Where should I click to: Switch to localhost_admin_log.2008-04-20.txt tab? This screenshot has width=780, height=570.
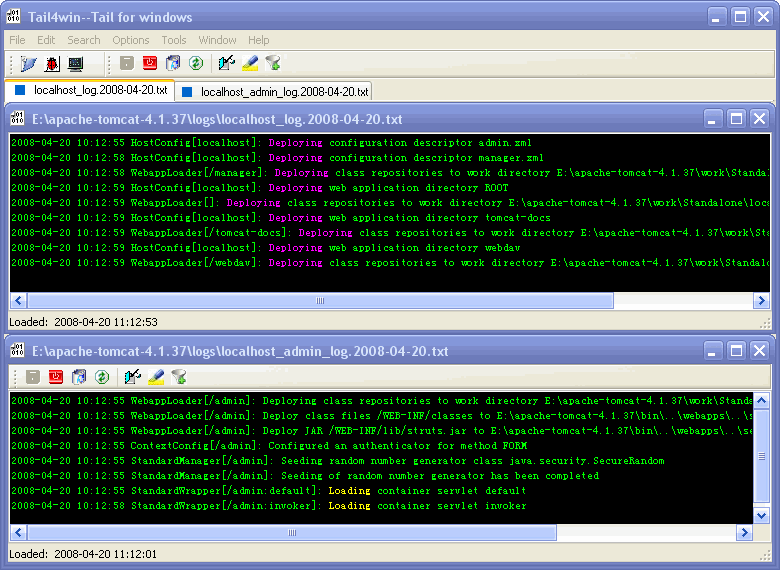[275, 92]
